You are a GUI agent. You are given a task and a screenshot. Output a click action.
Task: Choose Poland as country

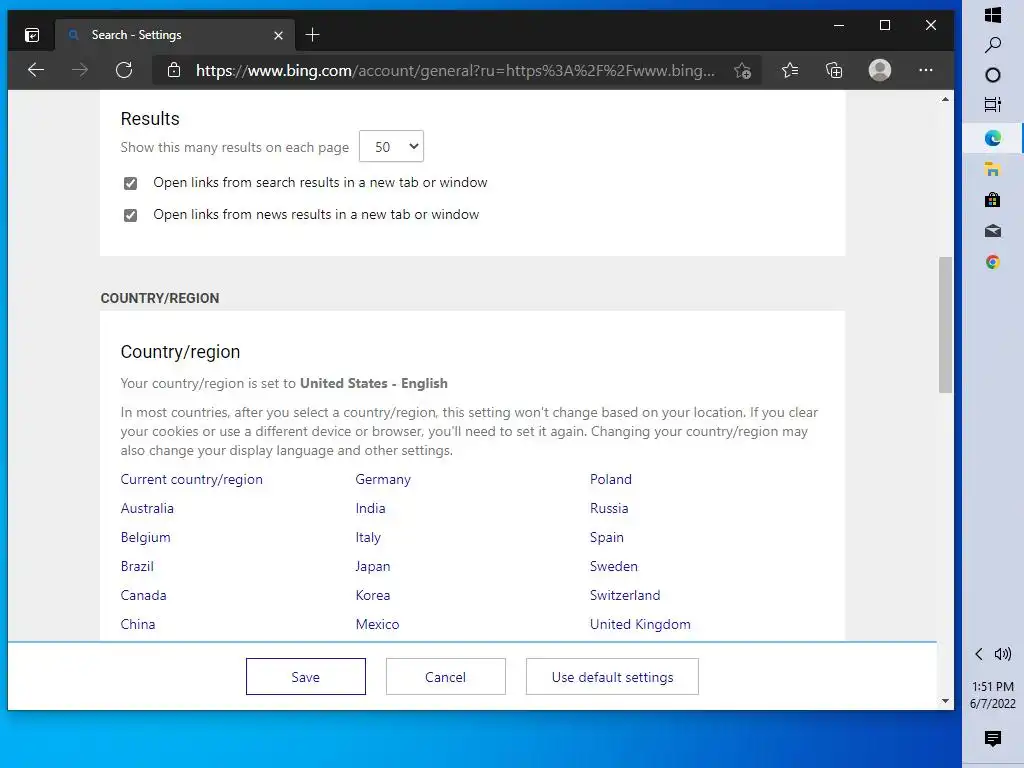[611, 479]
